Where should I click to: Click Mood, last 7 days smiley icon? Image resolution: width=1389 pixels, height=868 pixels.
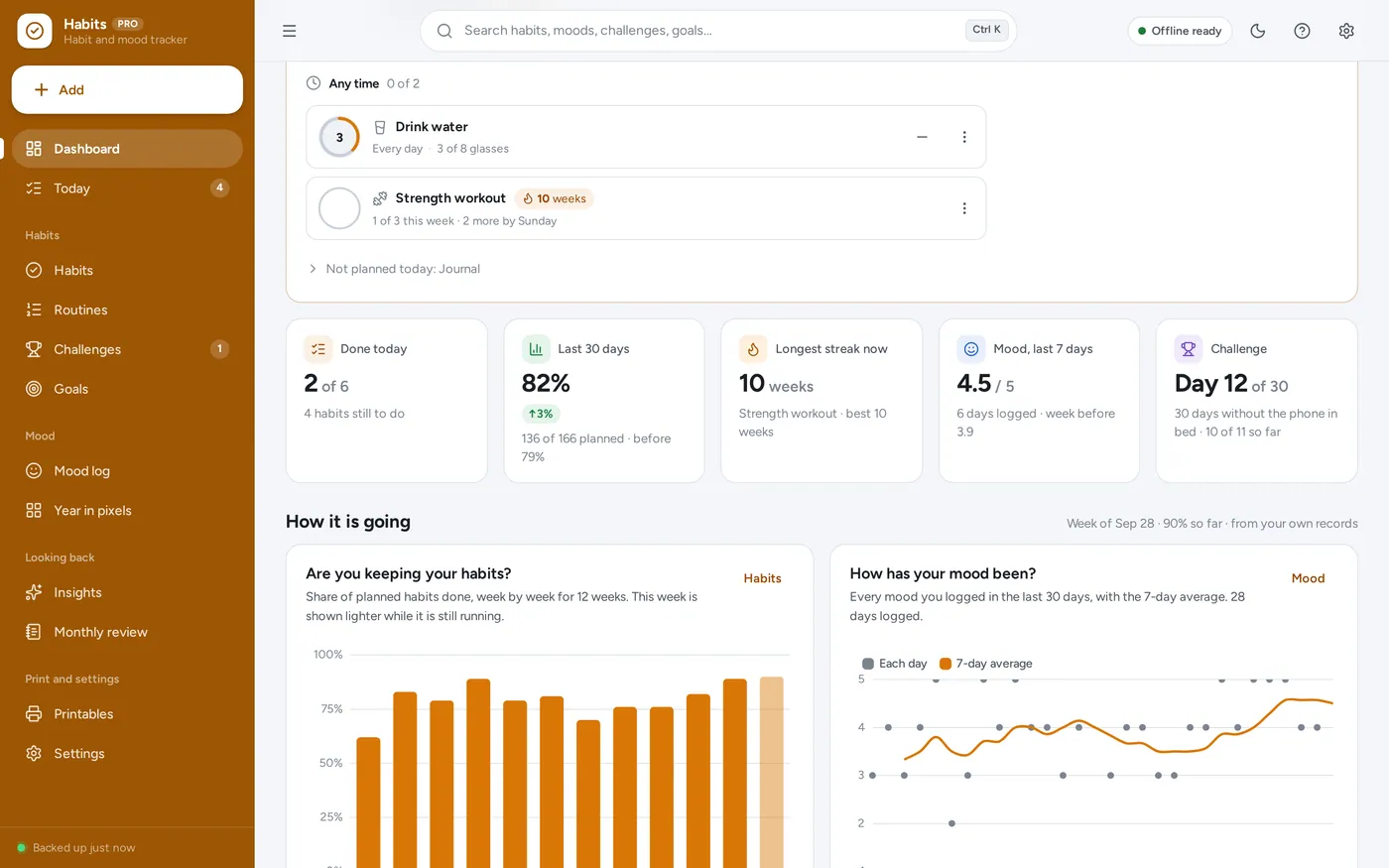tap(971, 349)
